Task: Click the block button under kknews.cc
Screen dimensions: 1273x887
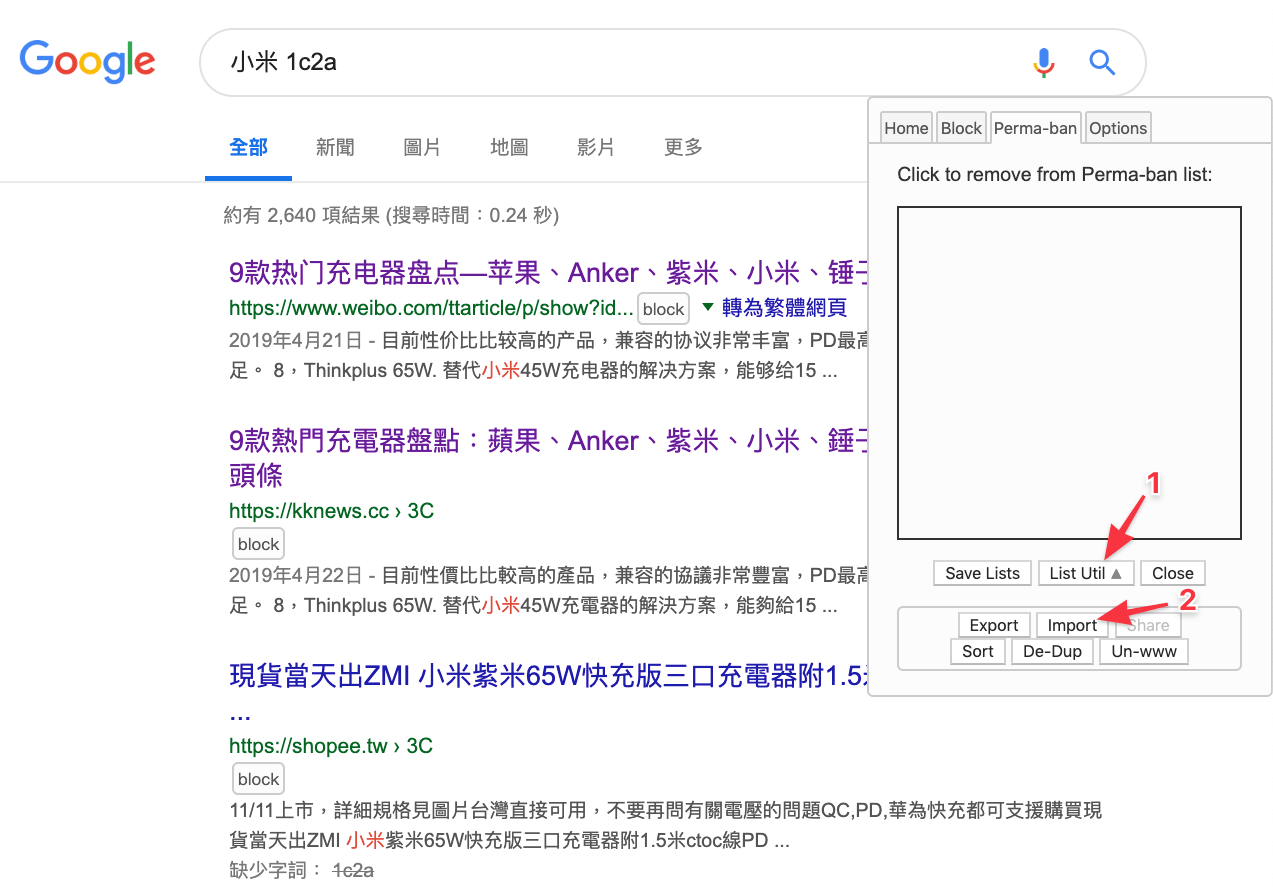Action: [259, 544]
